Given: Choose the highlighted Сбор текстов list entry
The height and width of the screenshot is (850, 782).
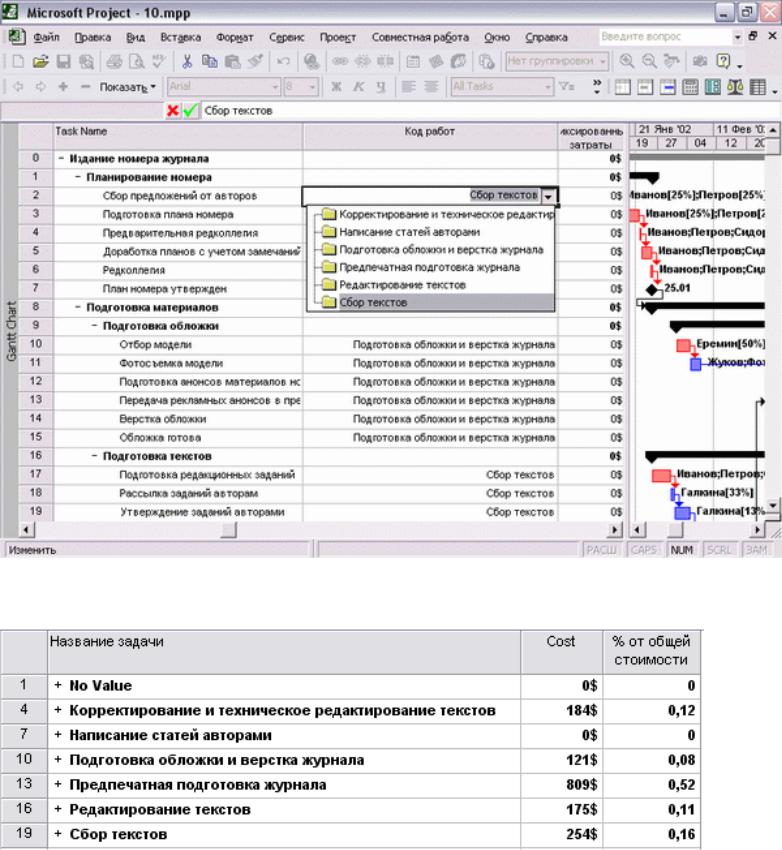Looking at the screenshot, I should point(431,302).
